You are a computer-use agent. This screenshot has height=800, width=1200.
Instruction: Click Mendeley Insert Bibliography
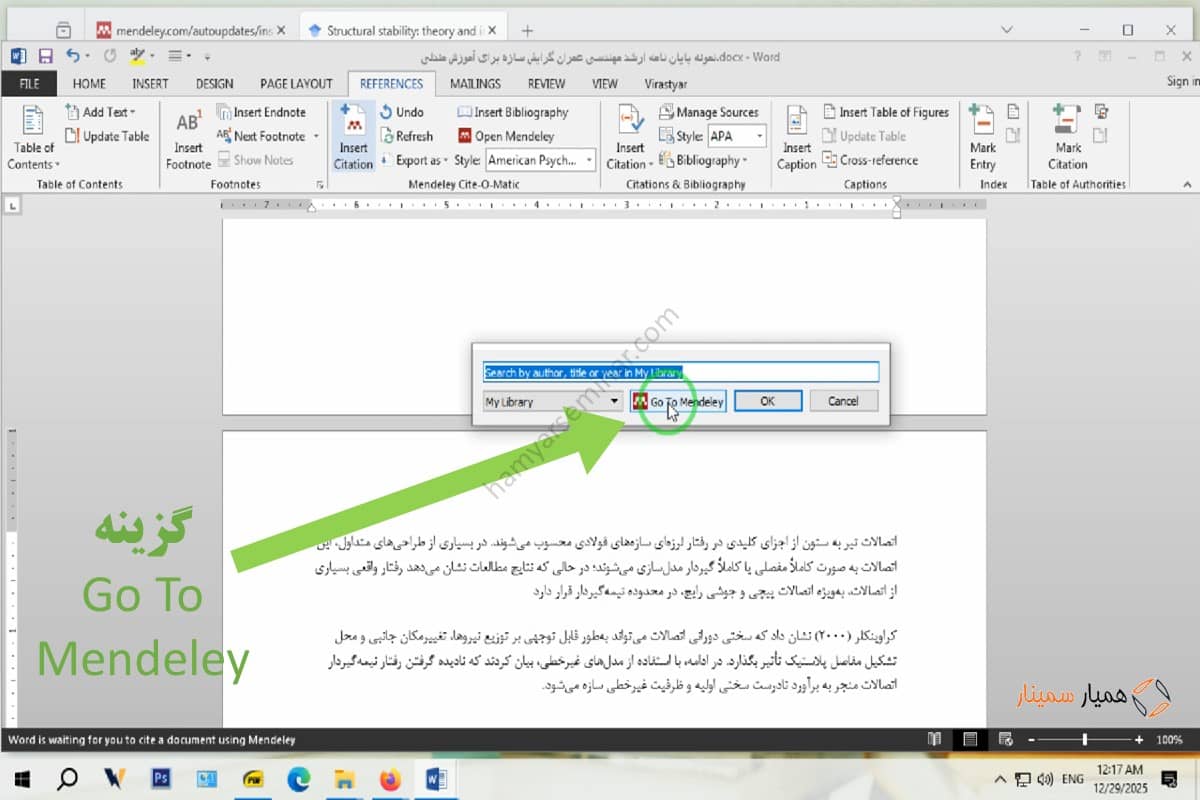tap(513, 112)
